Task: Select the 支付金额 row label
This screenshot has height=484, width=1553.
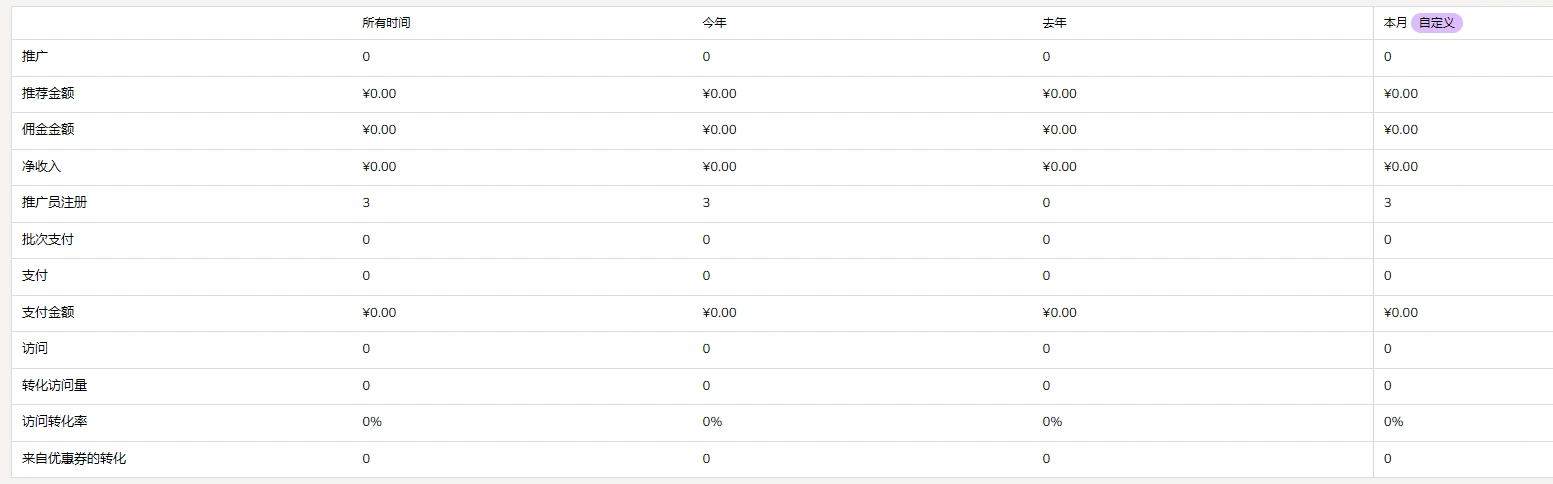Action: pyautogui.click(x=48, y=312)
